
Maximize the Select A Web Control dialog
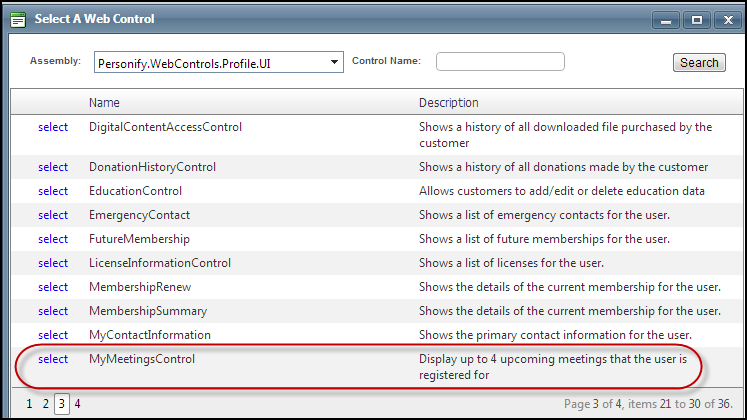coord(696,19)
